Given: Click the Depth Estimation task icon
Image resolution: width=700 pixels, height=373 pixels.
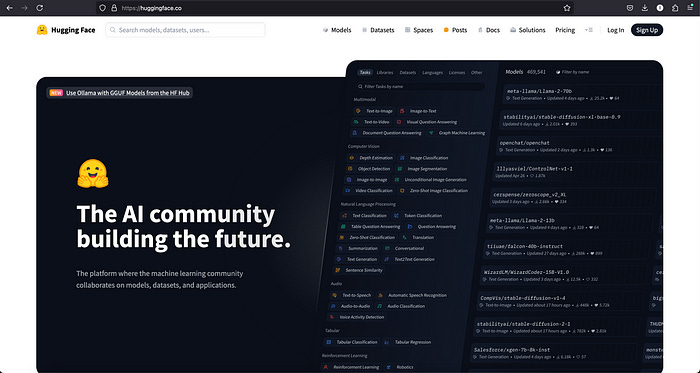Looking at the screenshot, I should coord(352,158).
